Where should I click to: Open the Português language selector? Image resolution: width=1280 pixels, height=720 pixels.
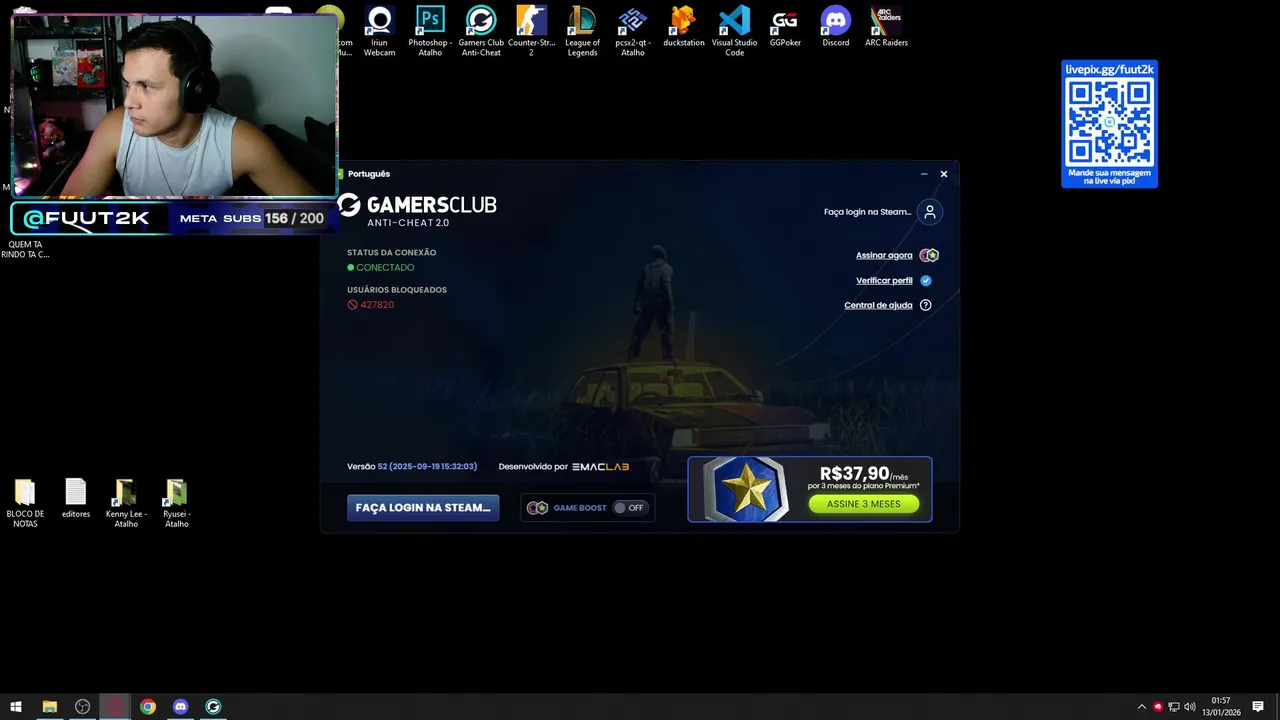[x=369, y=174]
